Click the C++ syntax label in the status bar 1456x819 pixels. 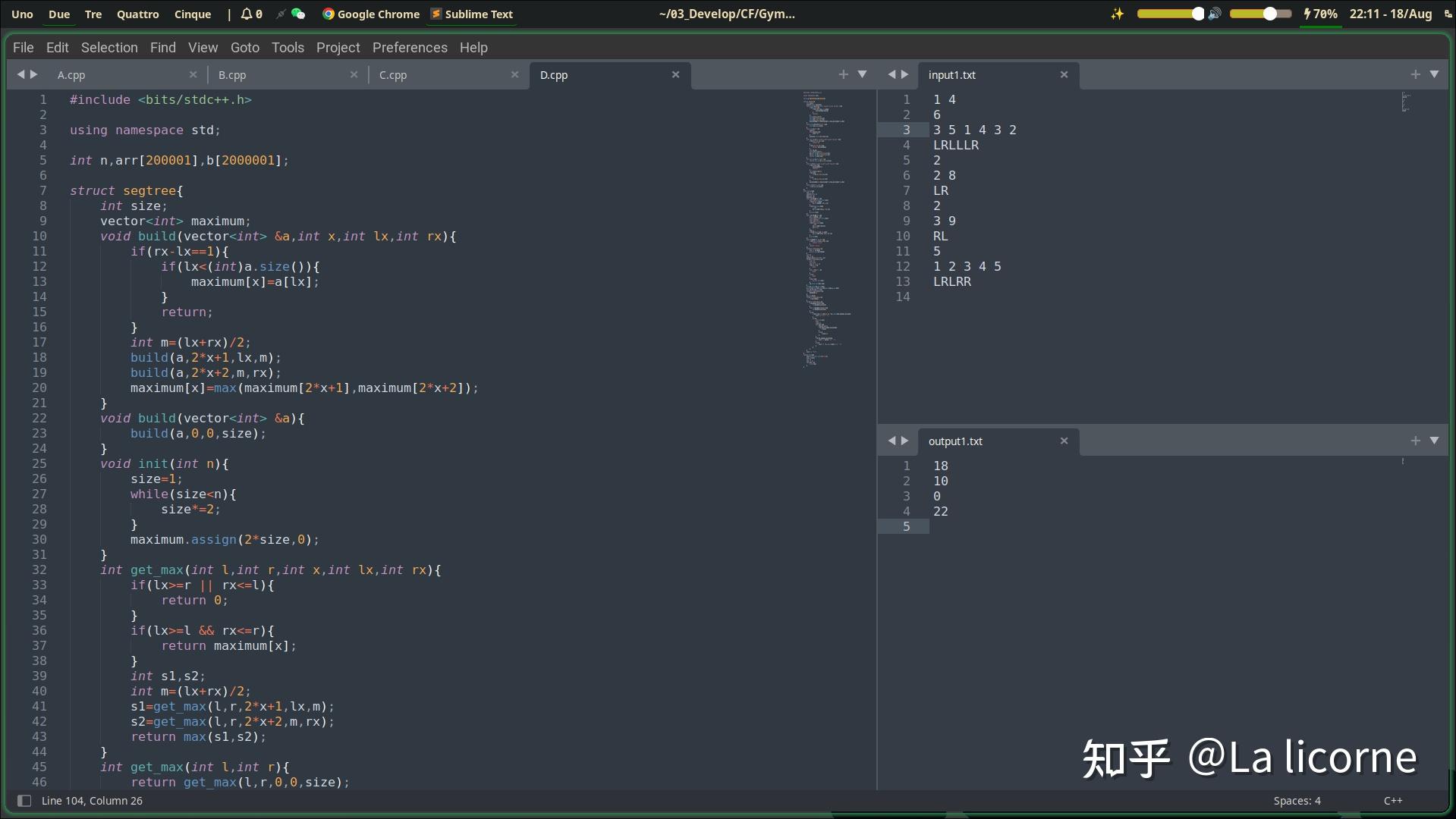click(1393, 801)
